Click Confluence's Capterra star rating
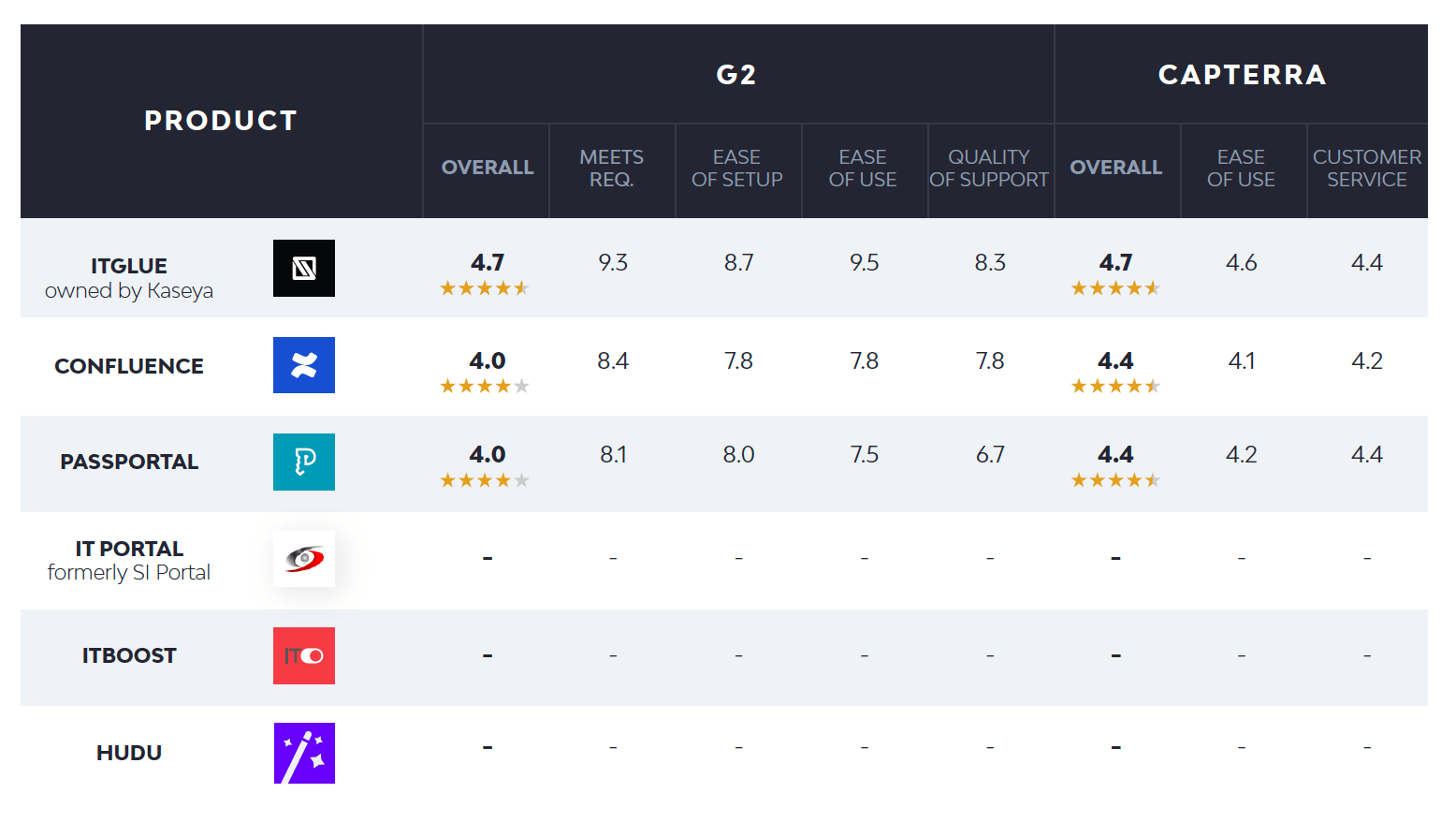 [x=1115, y=386]
